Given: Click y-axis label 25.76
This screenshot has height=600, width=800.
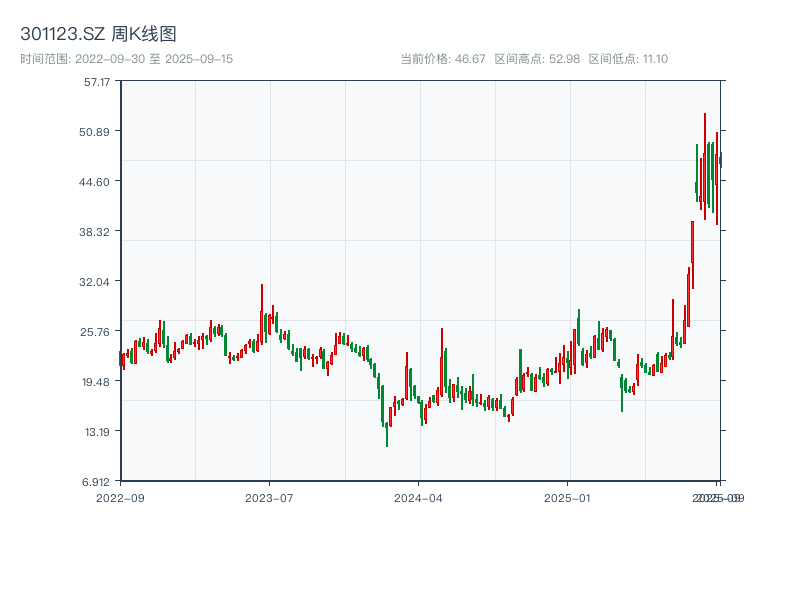Looking at the screenshot, I should (x=95, y=332).
